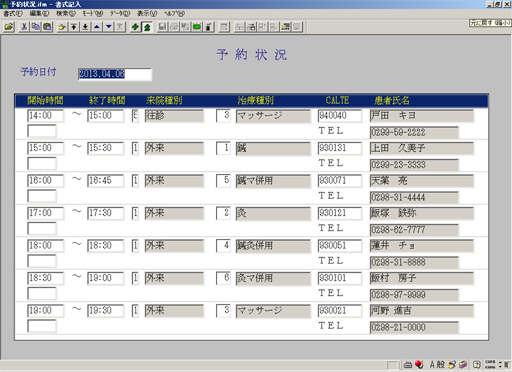
Task: Open the ﾃﾞｰﾀ(D) menu
Action: (120, 14)
